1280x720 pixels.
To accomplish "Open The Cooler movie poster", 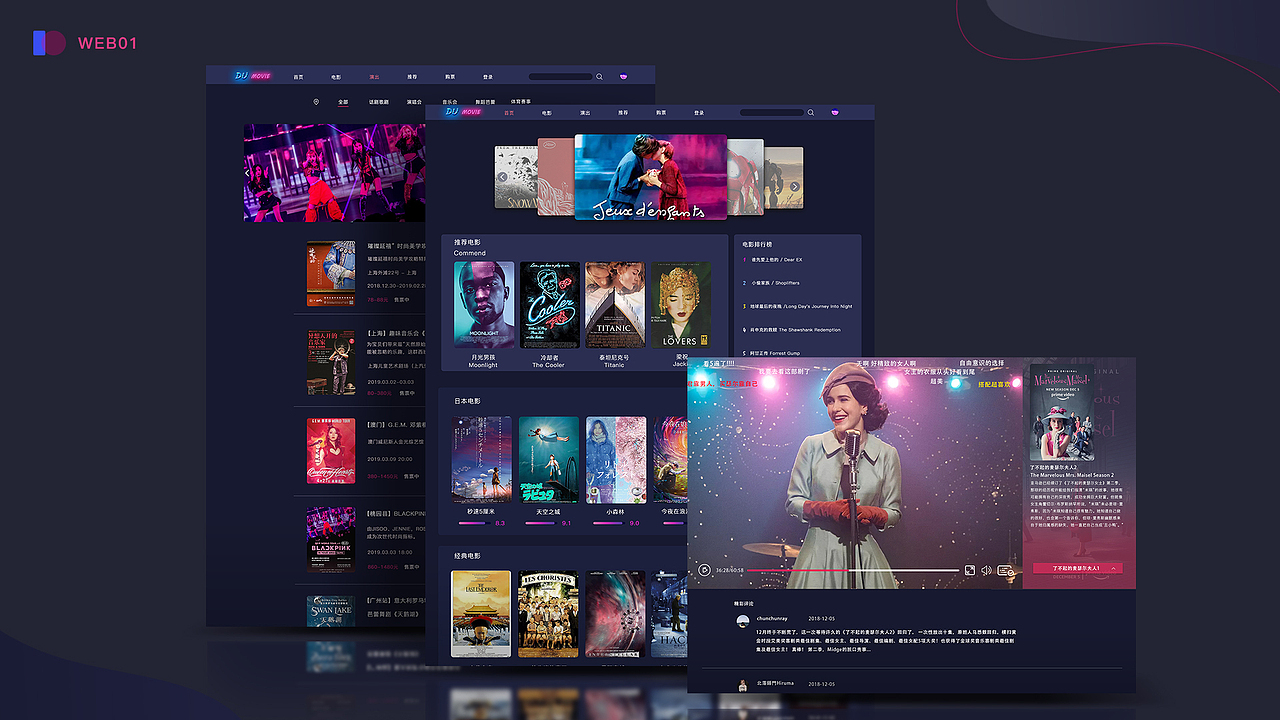I will pyautogui.click(x=550, y=305).
